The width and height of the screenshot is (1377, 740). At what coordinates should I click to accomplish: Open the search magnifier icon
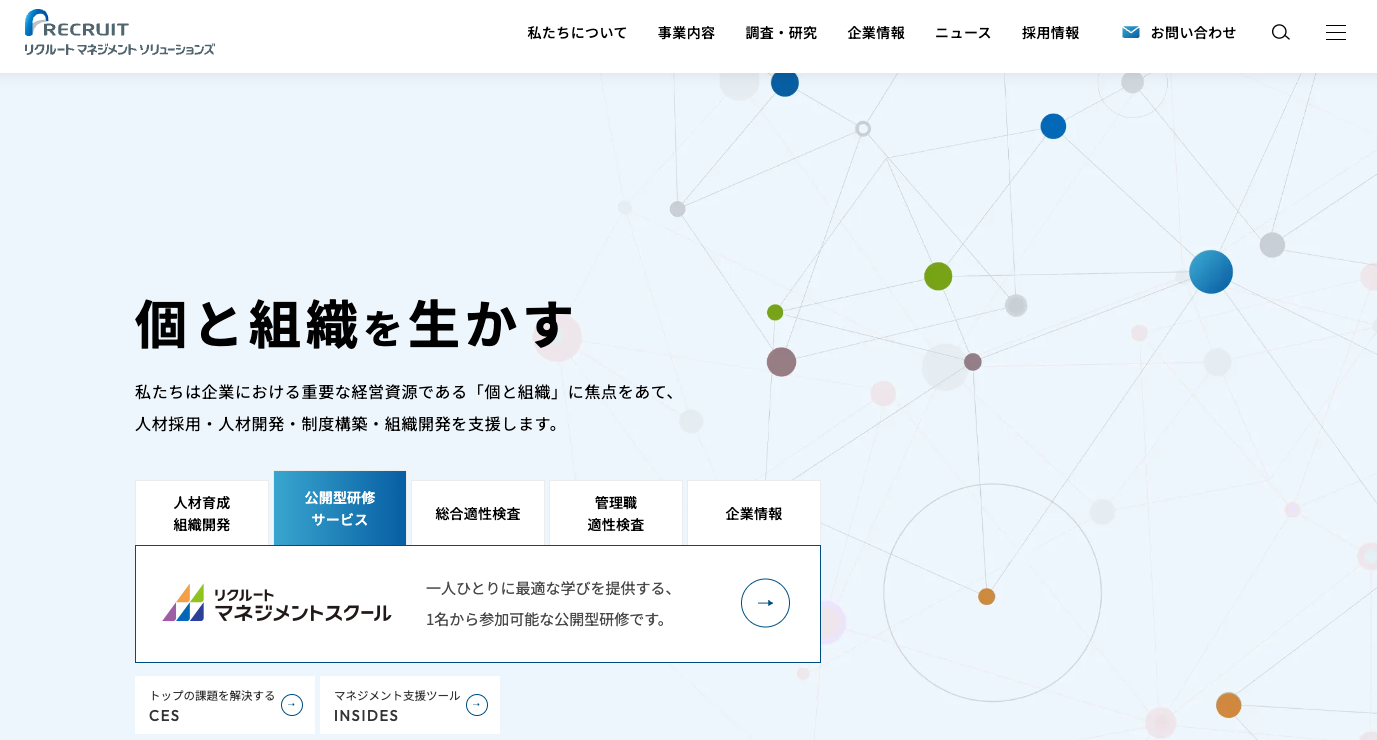[1280, 32]
